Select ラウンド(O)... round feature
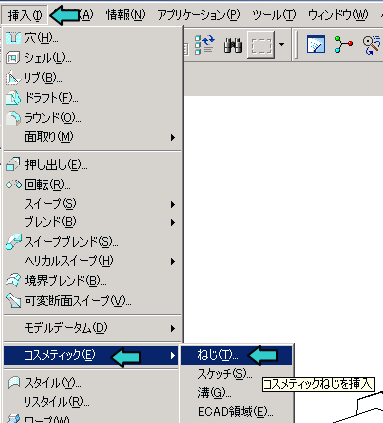Viewport: 383px width, 423px height. pyautogui.click(x=93, y=118)
